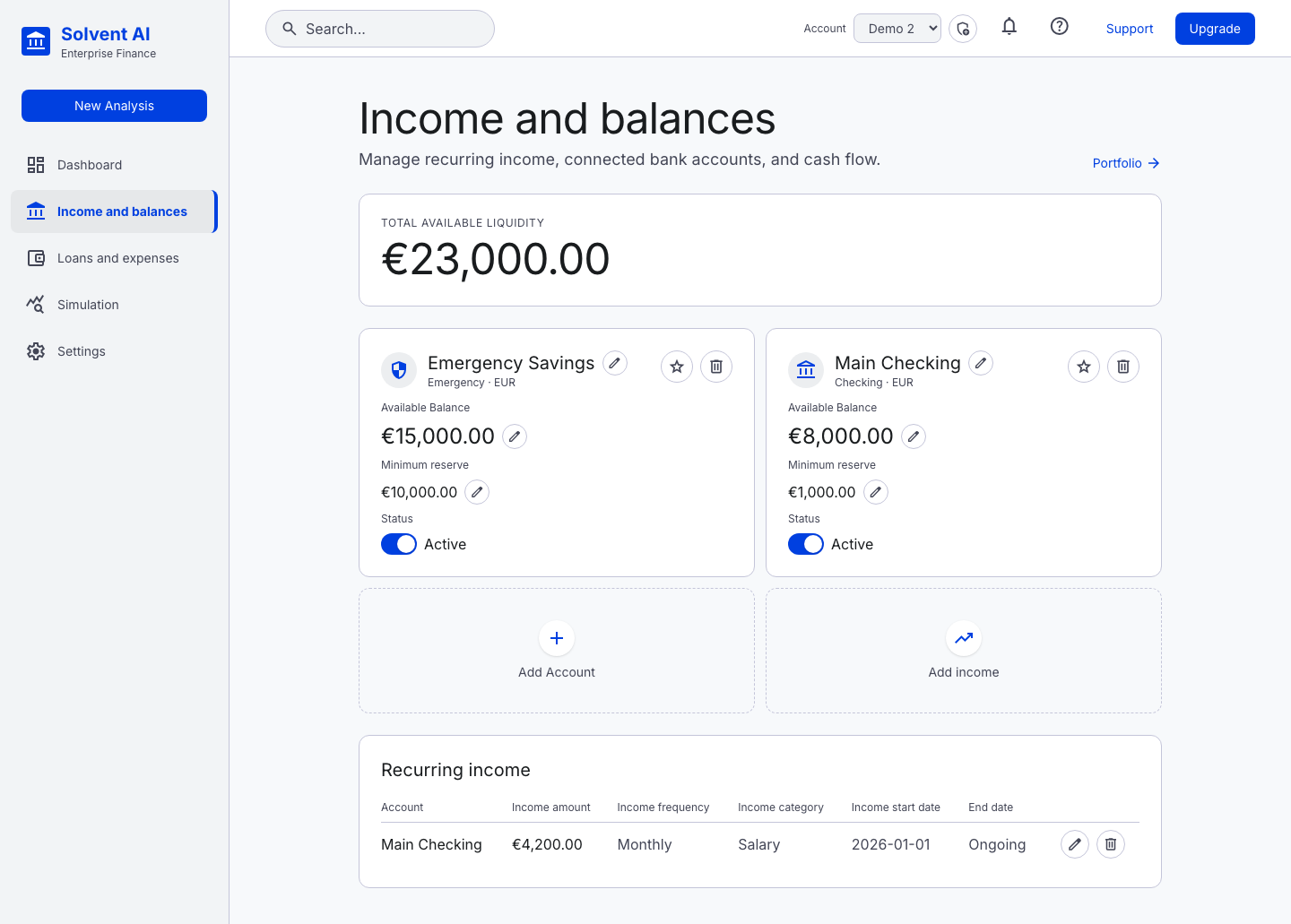Toggle Main Checking Active status
This screenshot has height=924, width=1291.
pos(806,544)
